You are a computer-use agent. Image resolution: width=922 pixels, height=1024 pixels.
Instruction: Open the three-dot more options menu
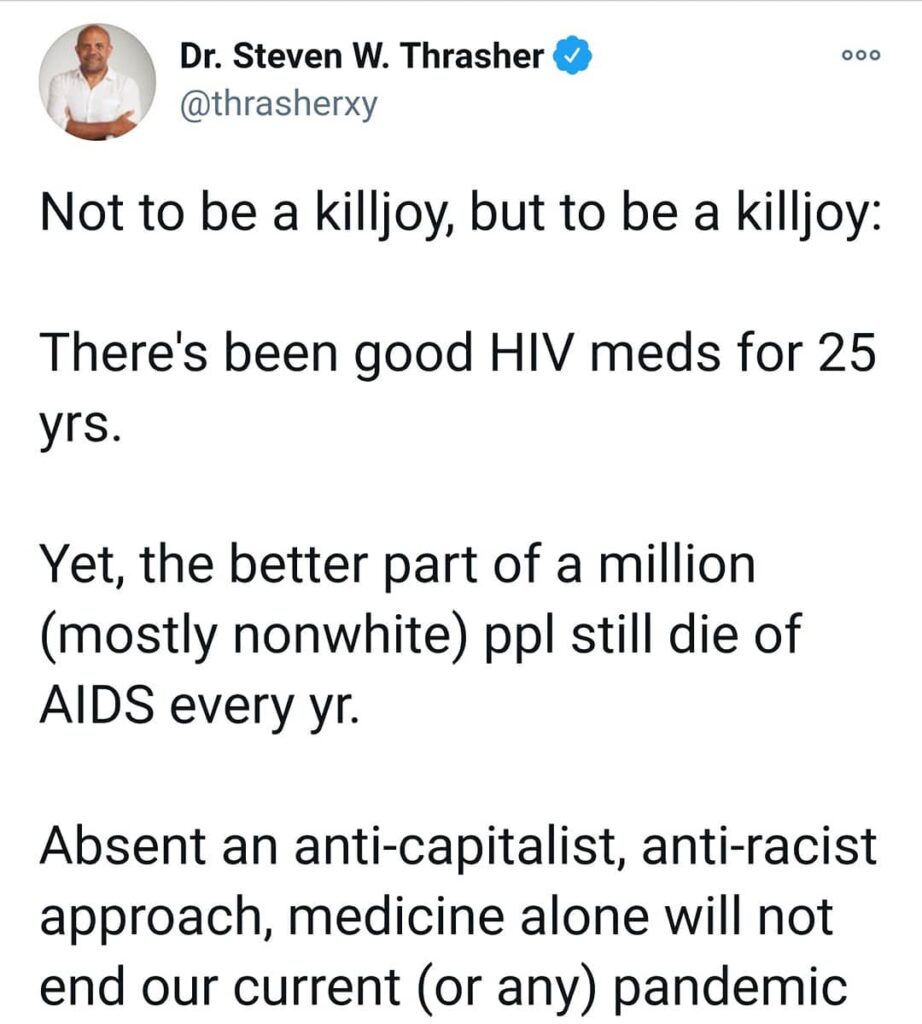(861, 55)
